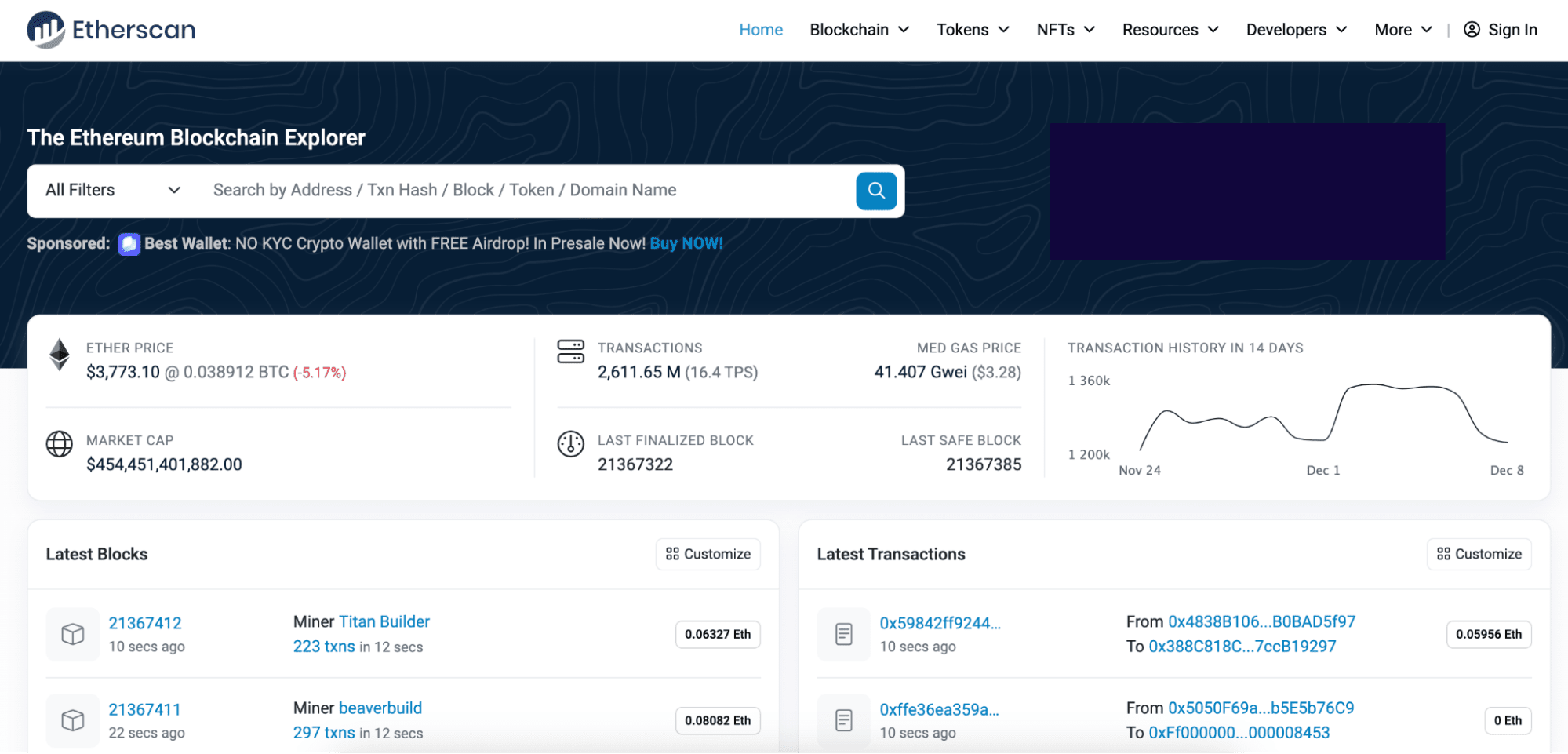Viewport: 1568px width, 754px height.
Task: Click last finalized block 21367322
Action: coord(635,465)
